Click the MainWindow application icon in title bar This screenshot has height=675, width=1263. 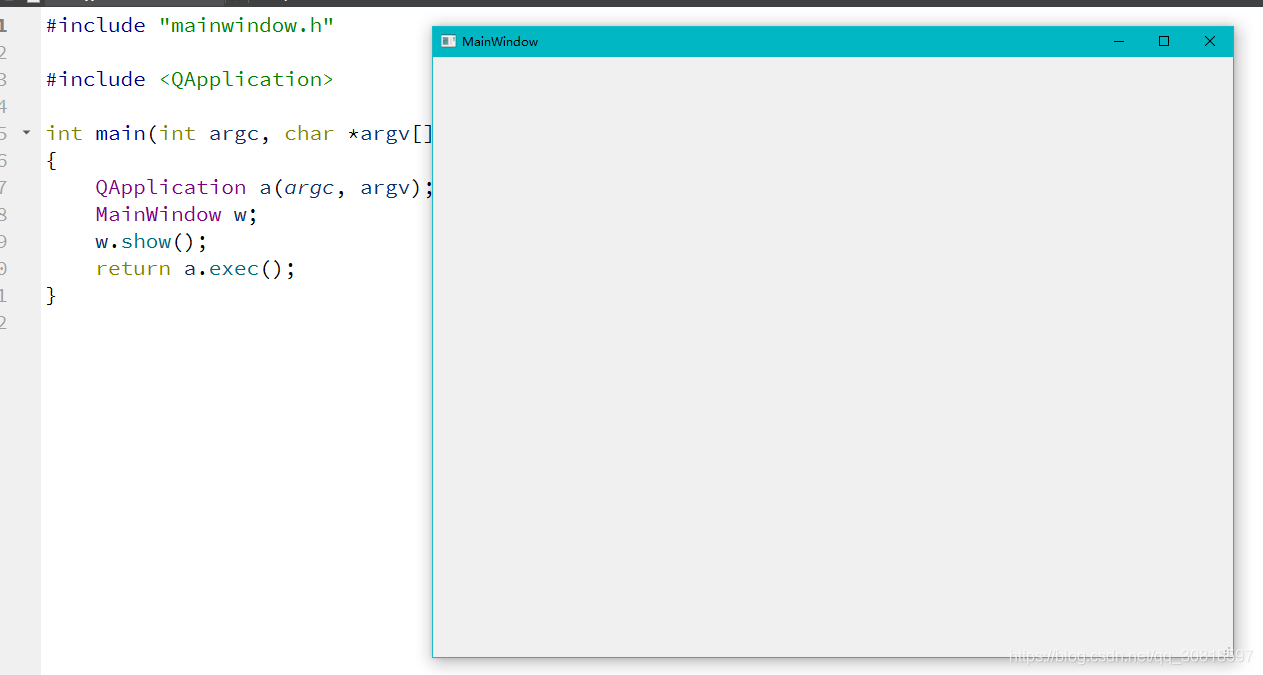point(449,41)
